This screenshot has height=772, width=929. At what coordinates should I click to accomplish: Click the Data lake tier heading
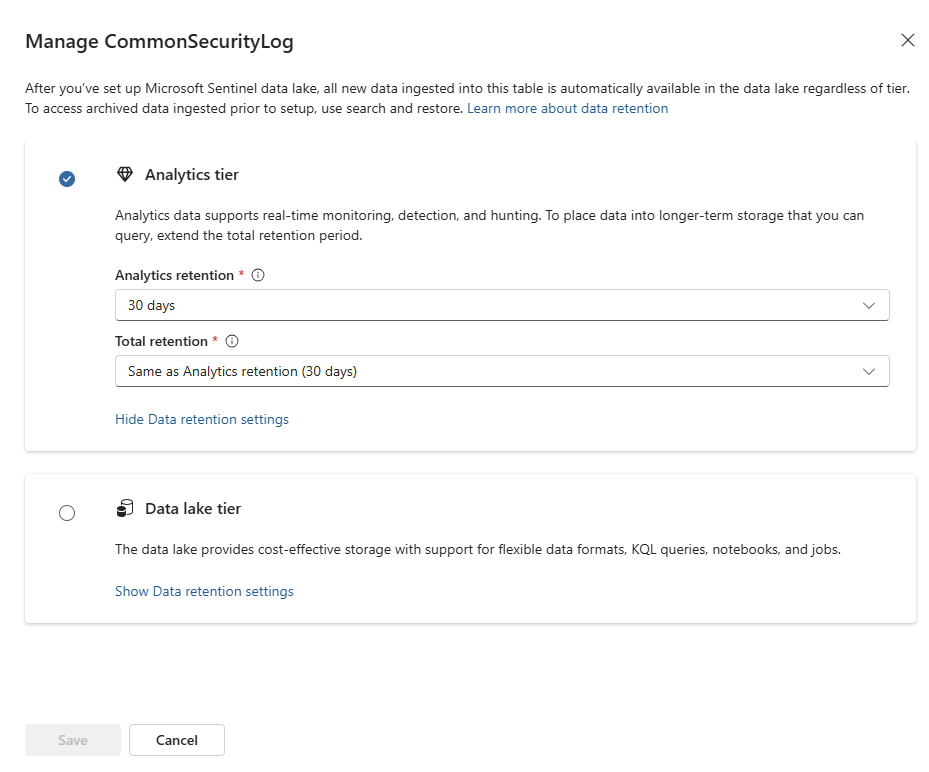click(193, 509)
